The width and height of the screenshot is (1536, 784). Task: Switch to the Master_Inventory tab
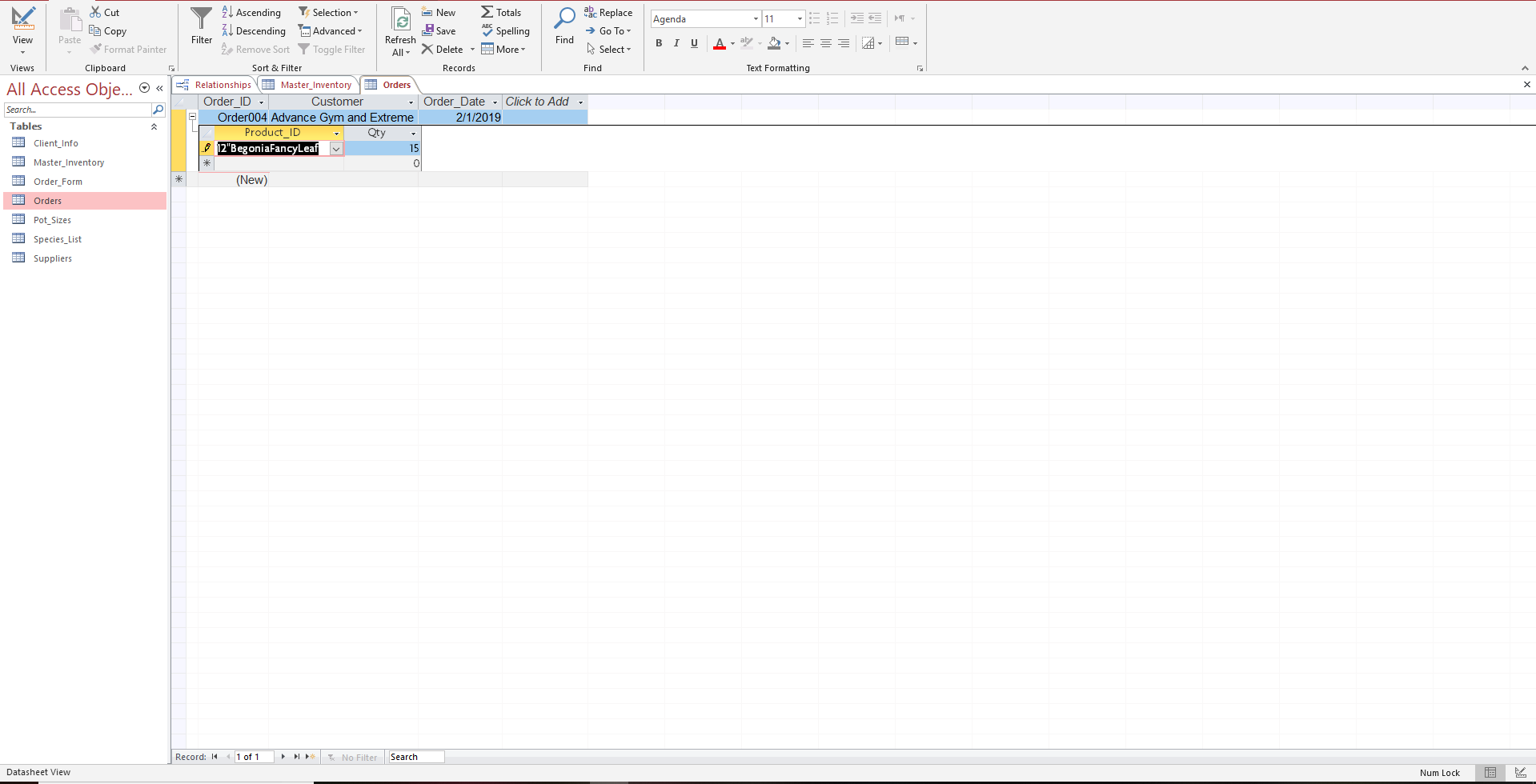[x=308, y=85]
